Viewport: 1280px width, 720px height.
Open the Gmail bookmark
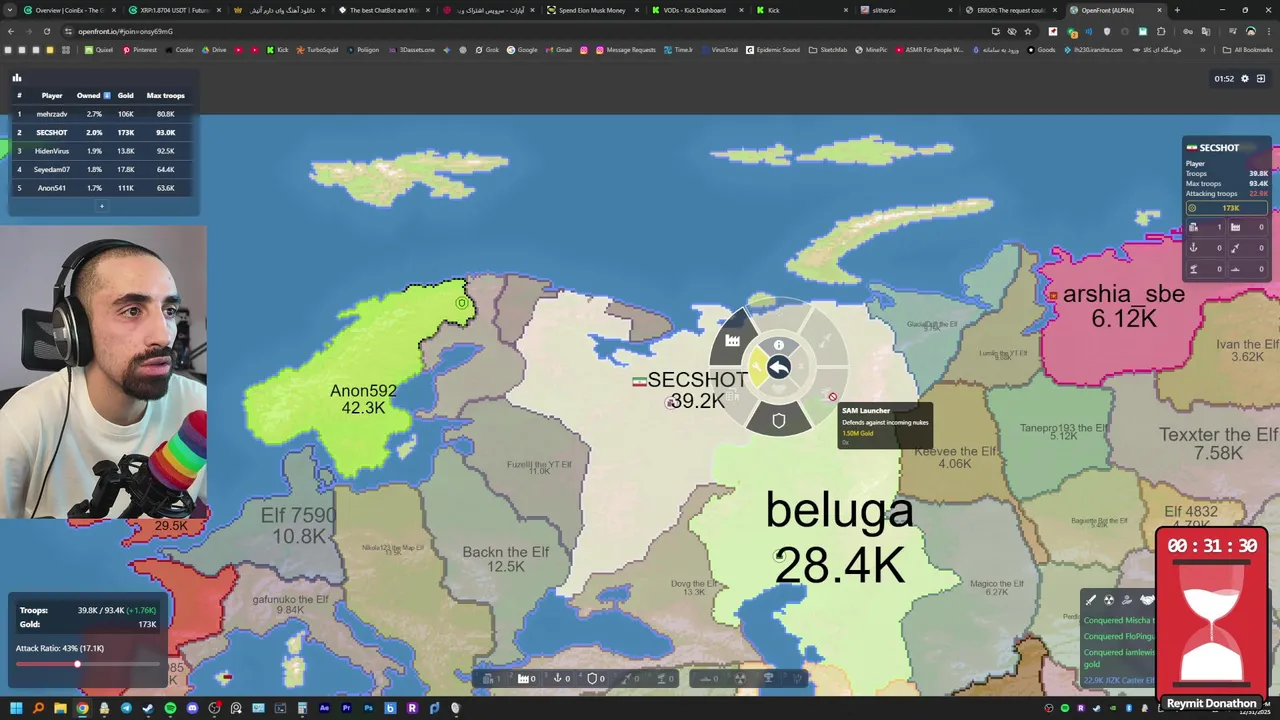pos(559,50)
